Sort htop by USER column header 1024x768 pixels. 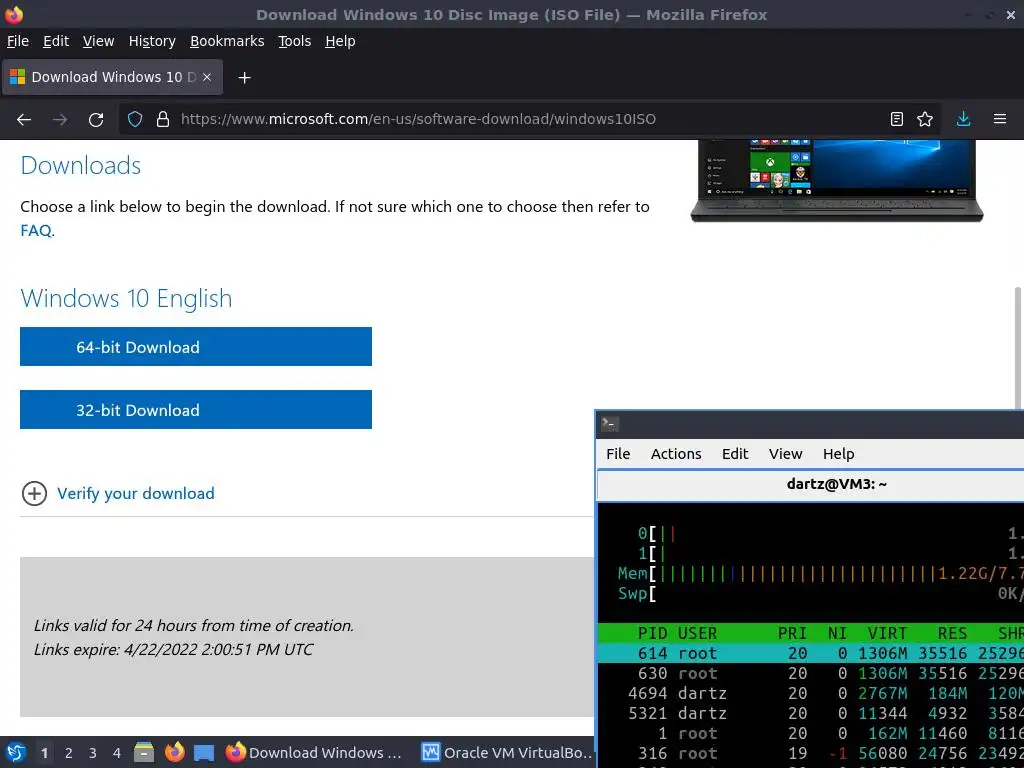click(697, 633)
